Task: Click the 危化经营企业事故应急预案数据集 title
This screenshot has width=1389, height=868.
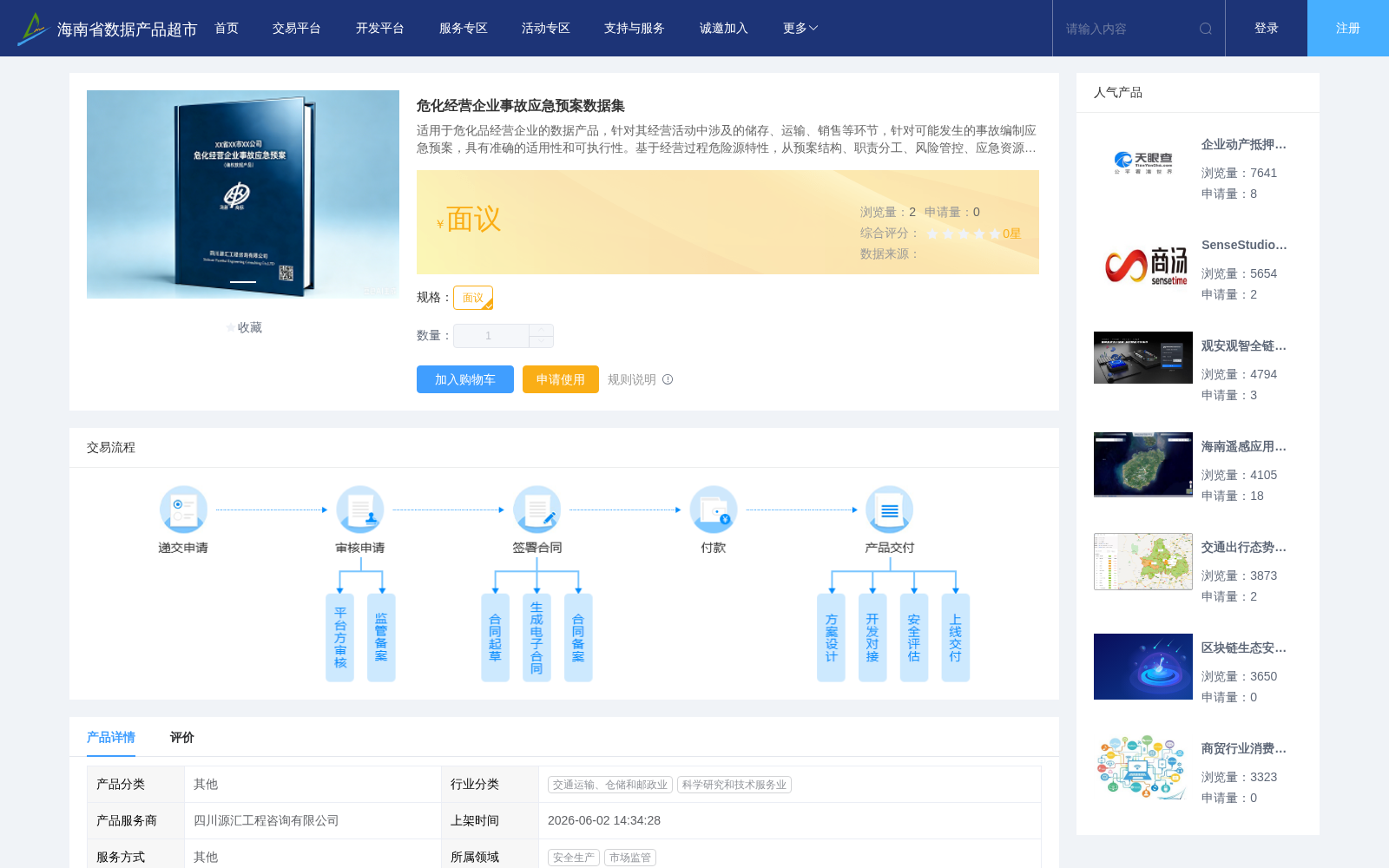Action: (x=521, y=106)
